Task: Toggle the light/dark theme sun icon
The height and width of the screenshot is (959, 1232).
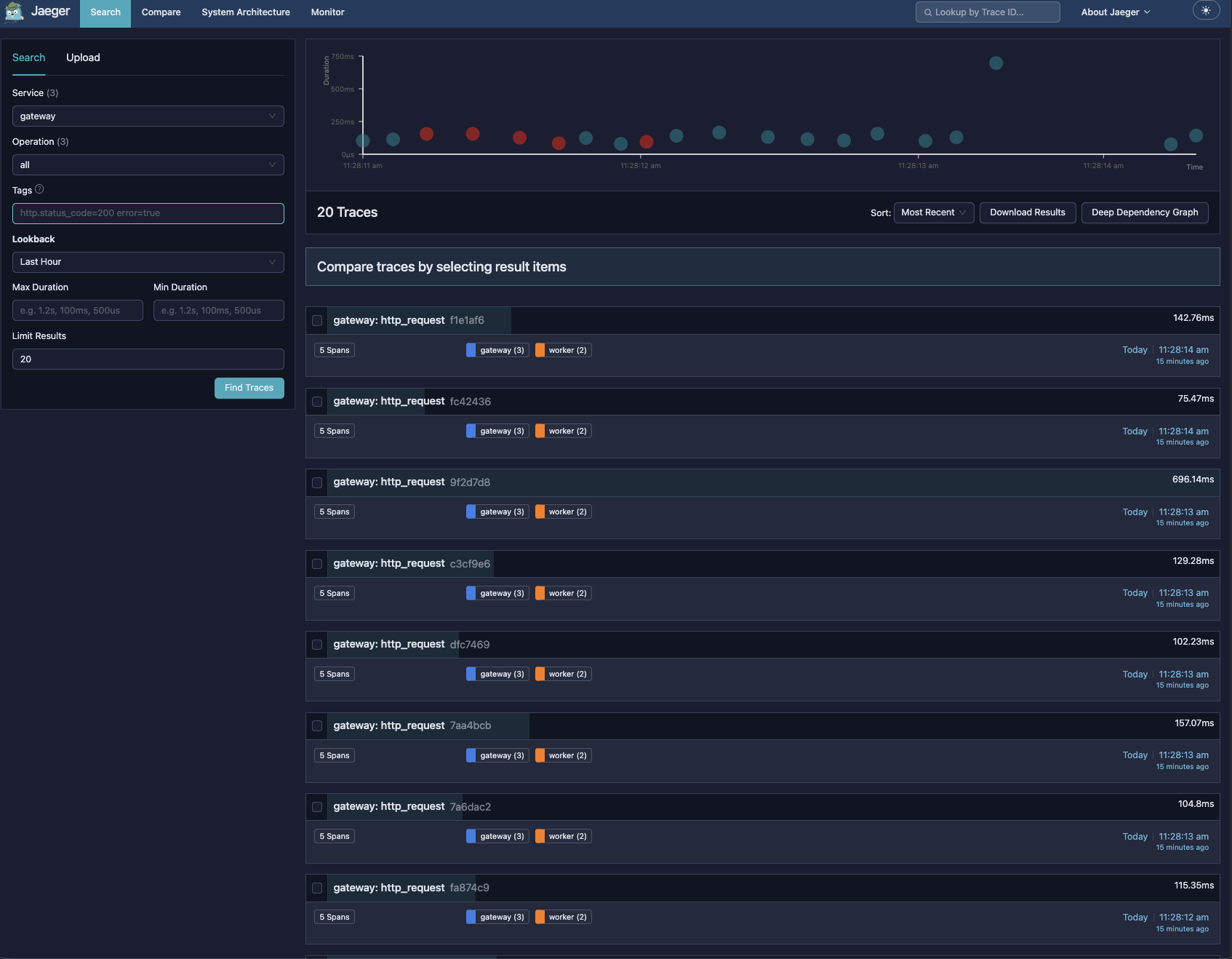Action: [x=1206, y=11]
